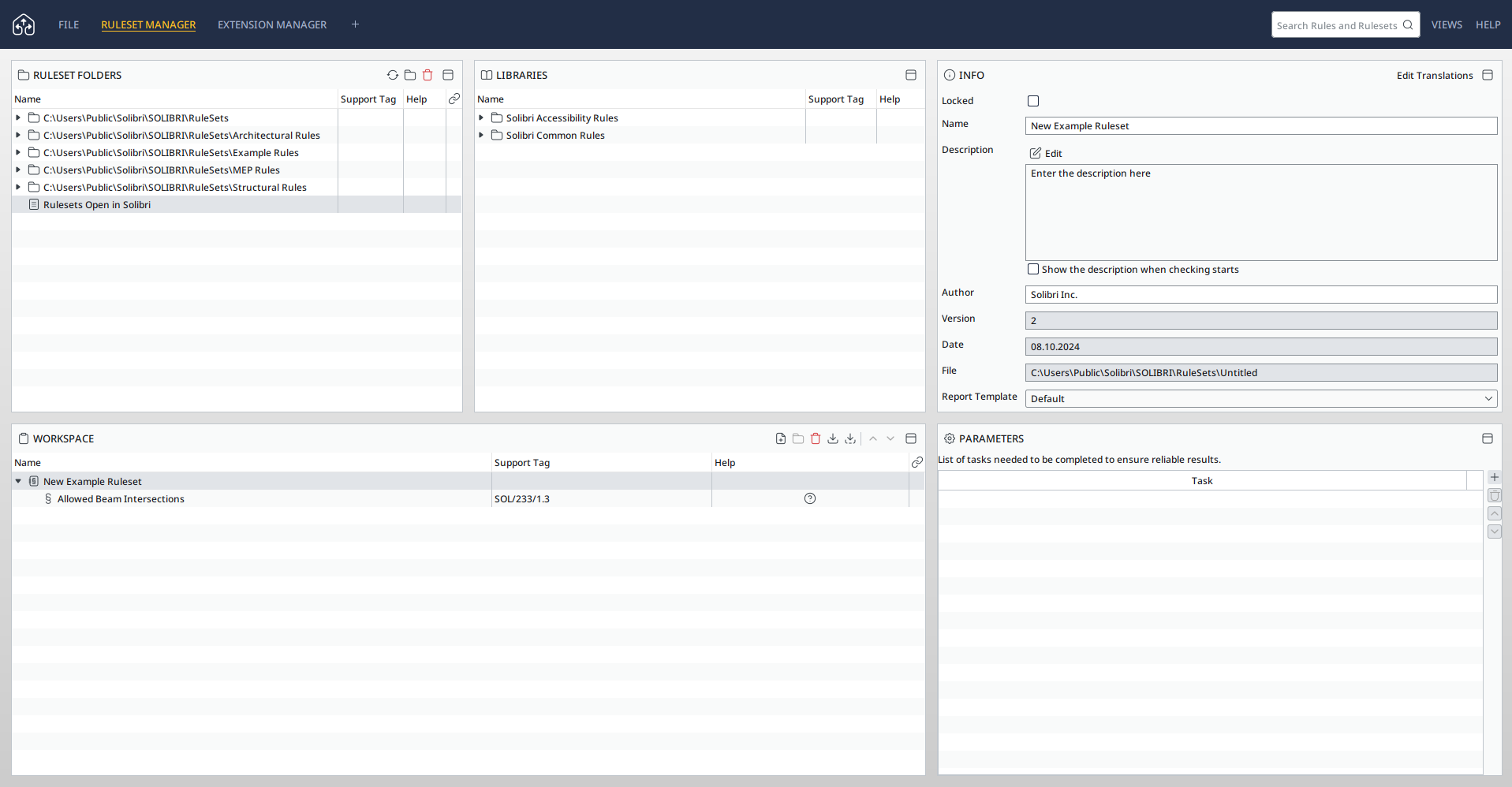1512x787 pixels.
Task: Click the SOL/233/1.3 support tag
Action: (522, 498)
